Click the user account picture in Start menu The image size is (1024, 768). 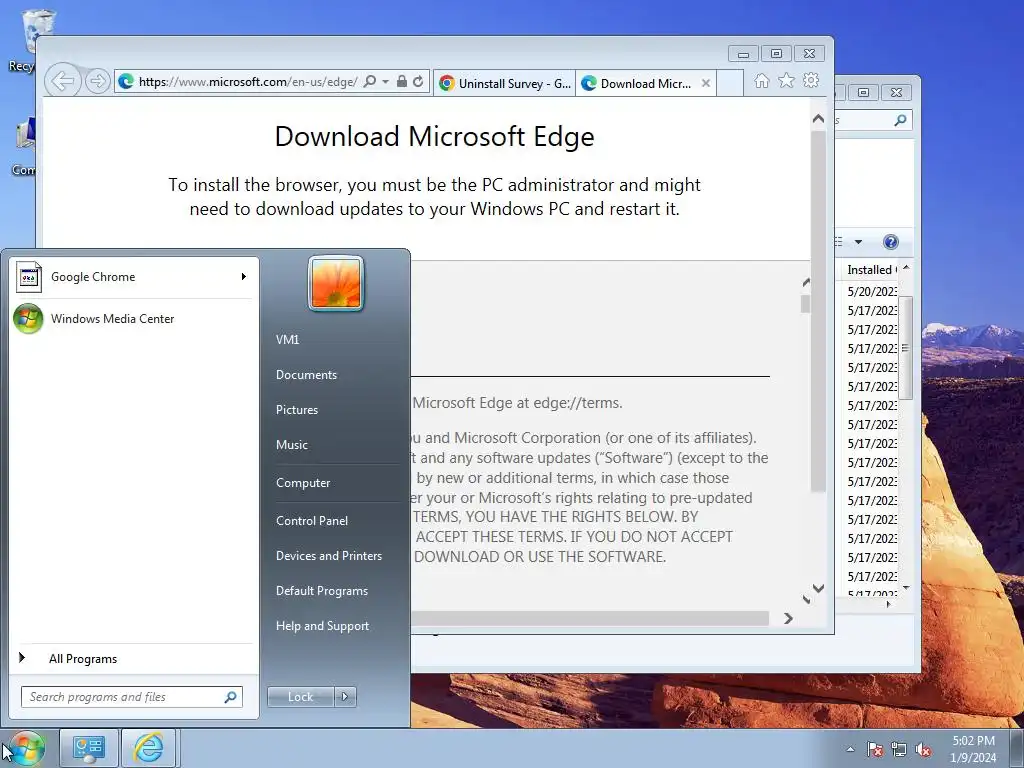(x=336, y=283)
